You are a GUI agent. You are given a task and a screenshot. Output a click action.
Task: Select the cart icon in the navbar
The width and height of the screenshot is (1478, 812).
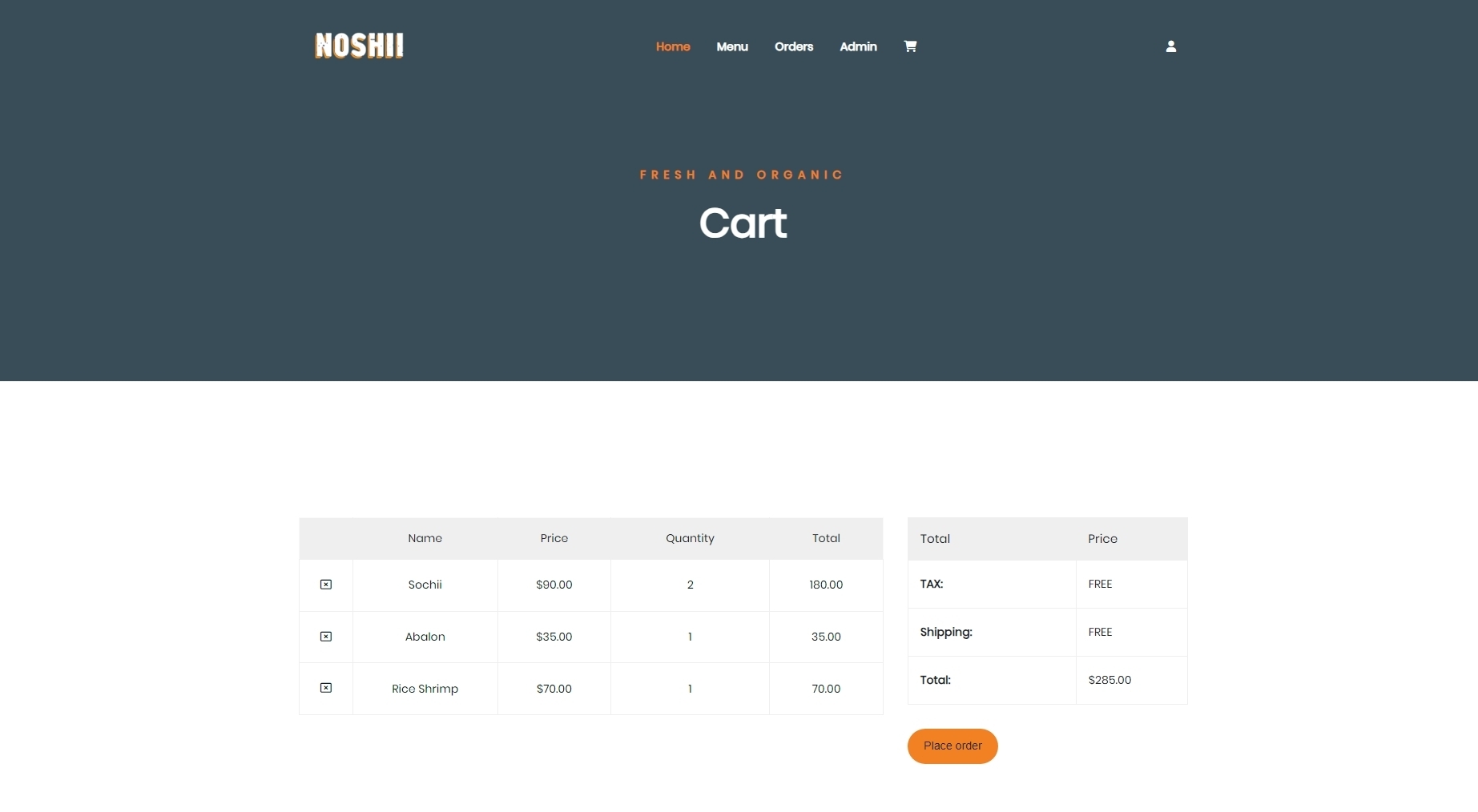(910, 46)
